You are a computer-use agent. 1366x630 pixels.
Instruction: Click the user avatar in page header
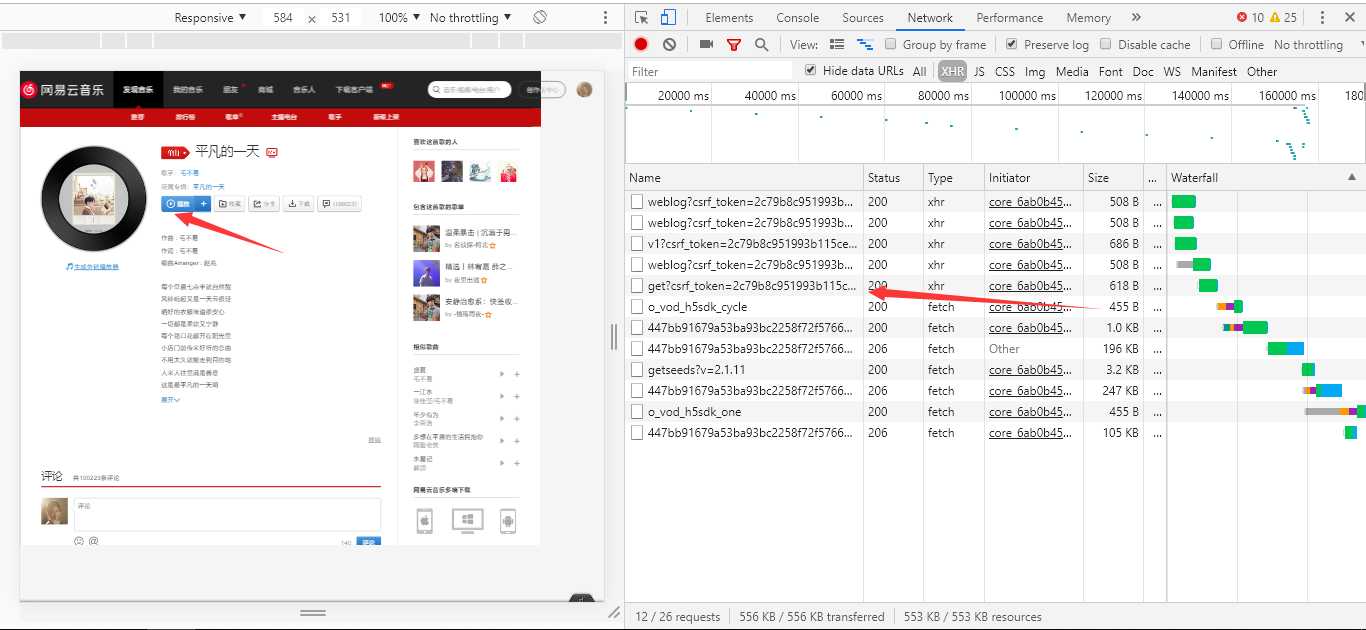585,89
